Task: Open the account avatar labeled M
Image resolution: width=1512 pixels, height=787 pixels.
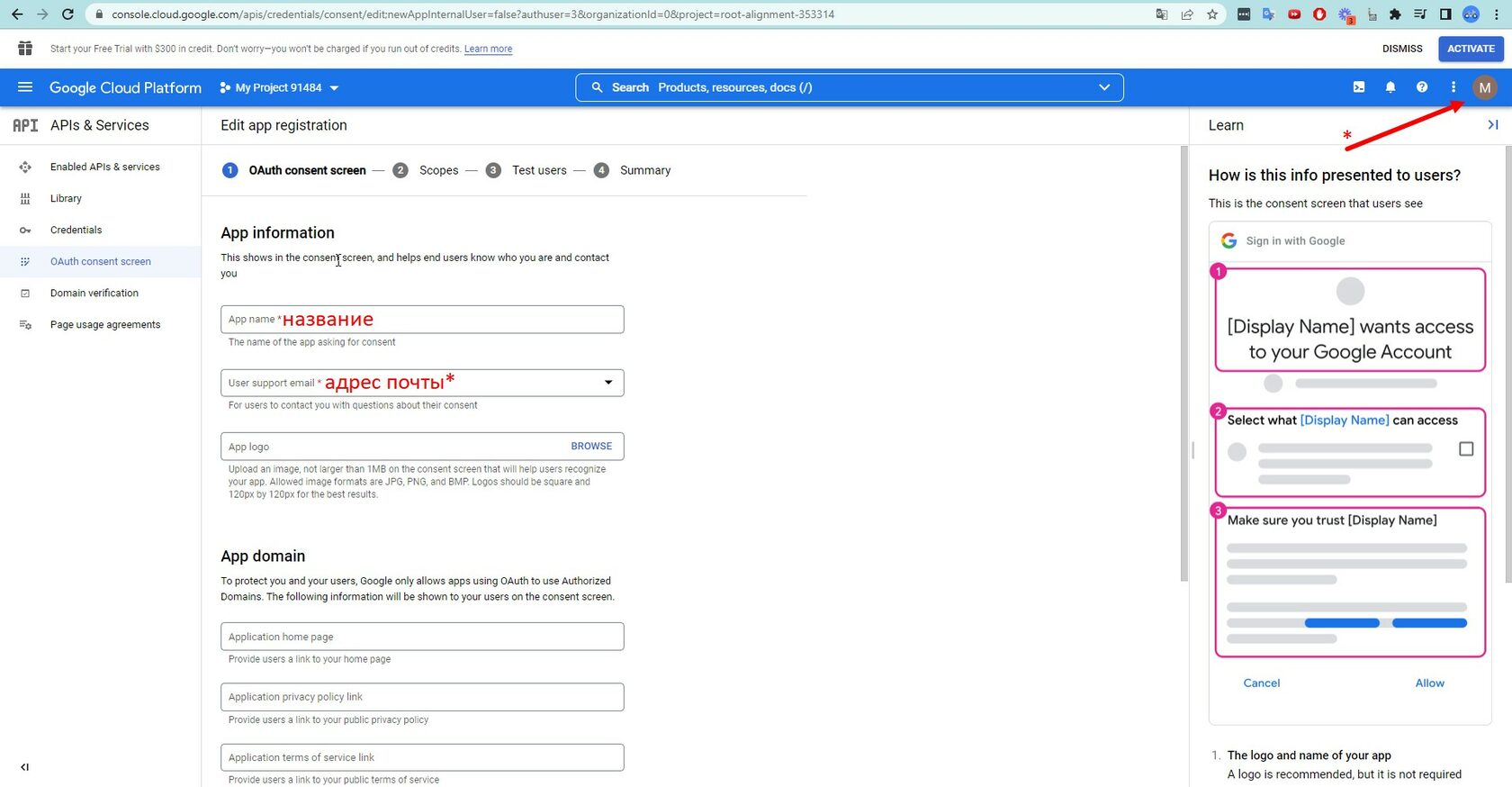Action: pyautogui.click(x=1485, y=87)
